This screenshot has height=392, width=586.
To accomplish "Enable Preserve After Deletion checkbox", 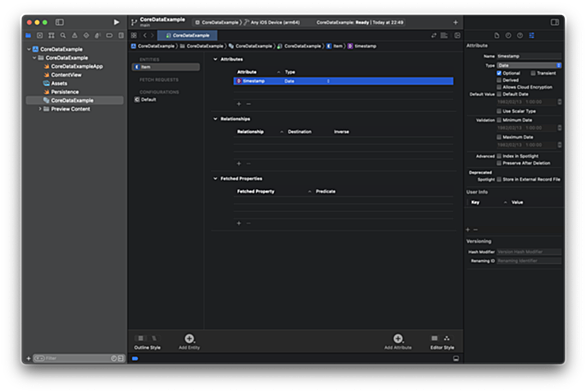I will (499, 163).
